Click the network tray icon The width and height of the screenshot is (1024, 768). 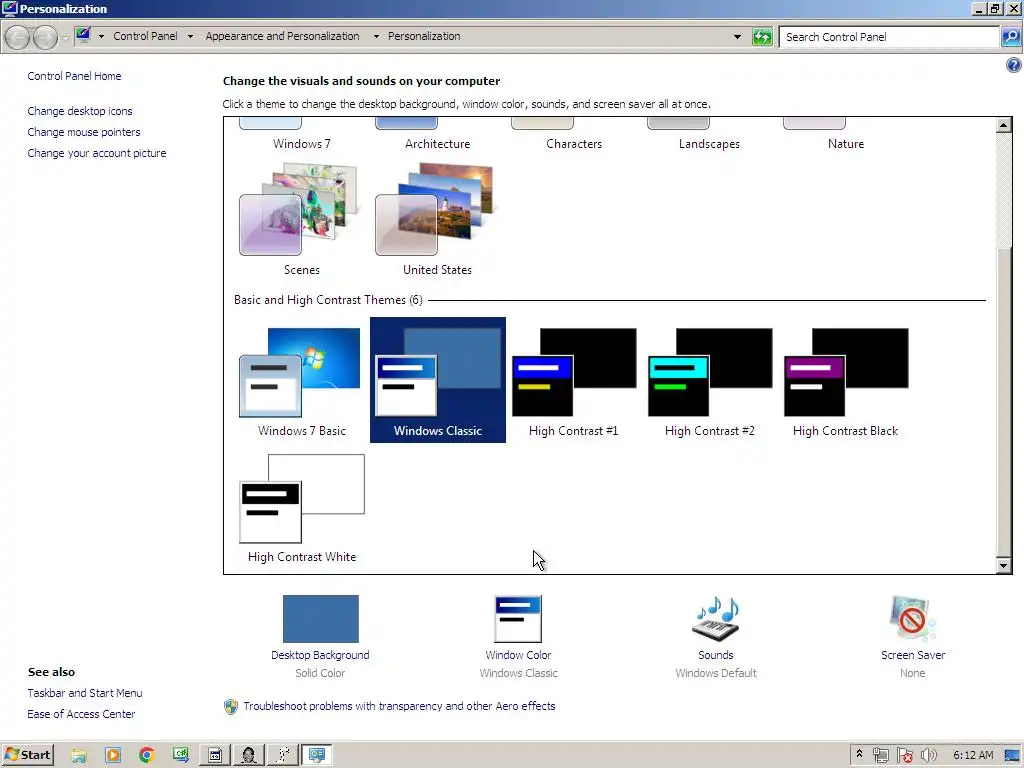pyautogui.click(x=880, y=755)
